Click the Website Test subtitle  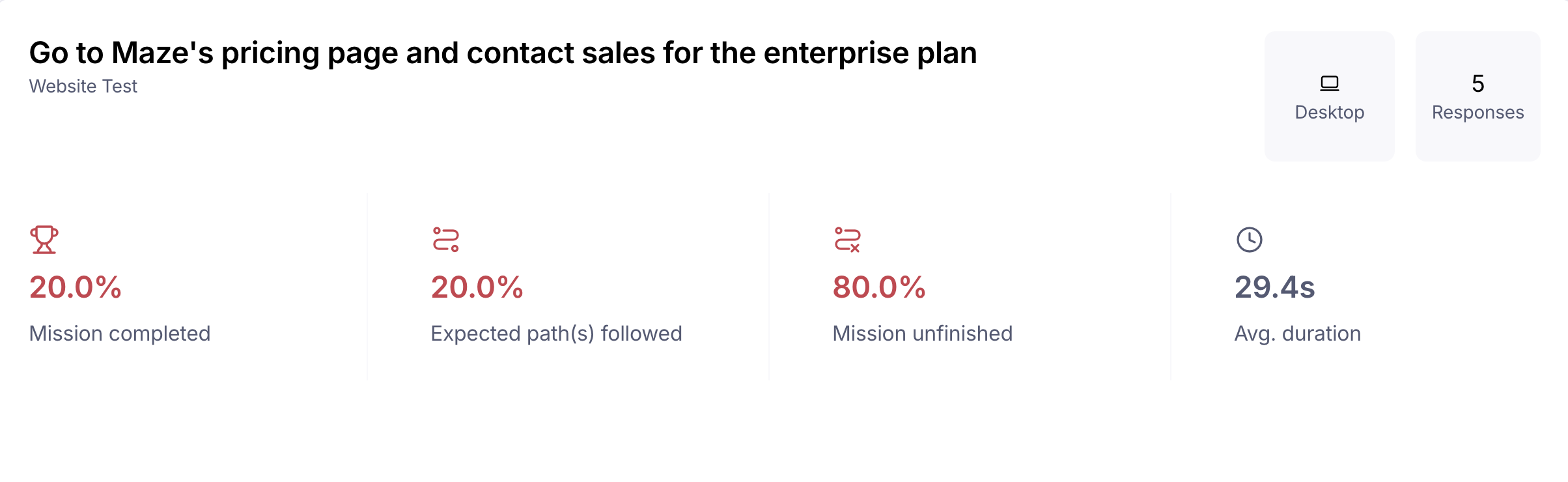tap(83, 86)
